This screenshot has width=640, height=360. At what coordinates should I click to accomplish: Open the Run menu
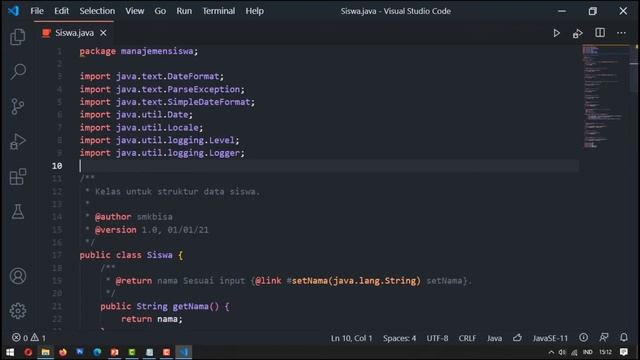[184, 11]
